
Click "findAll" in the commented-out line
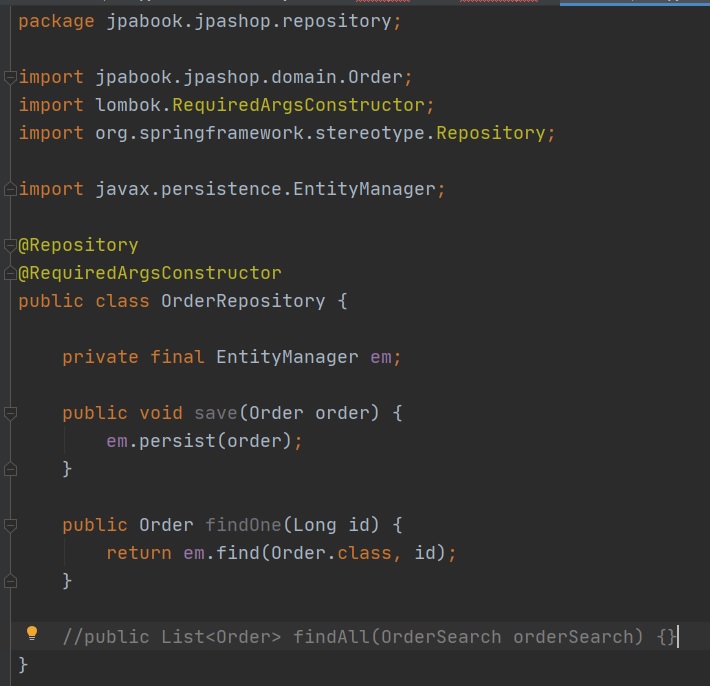coord(331,637)
